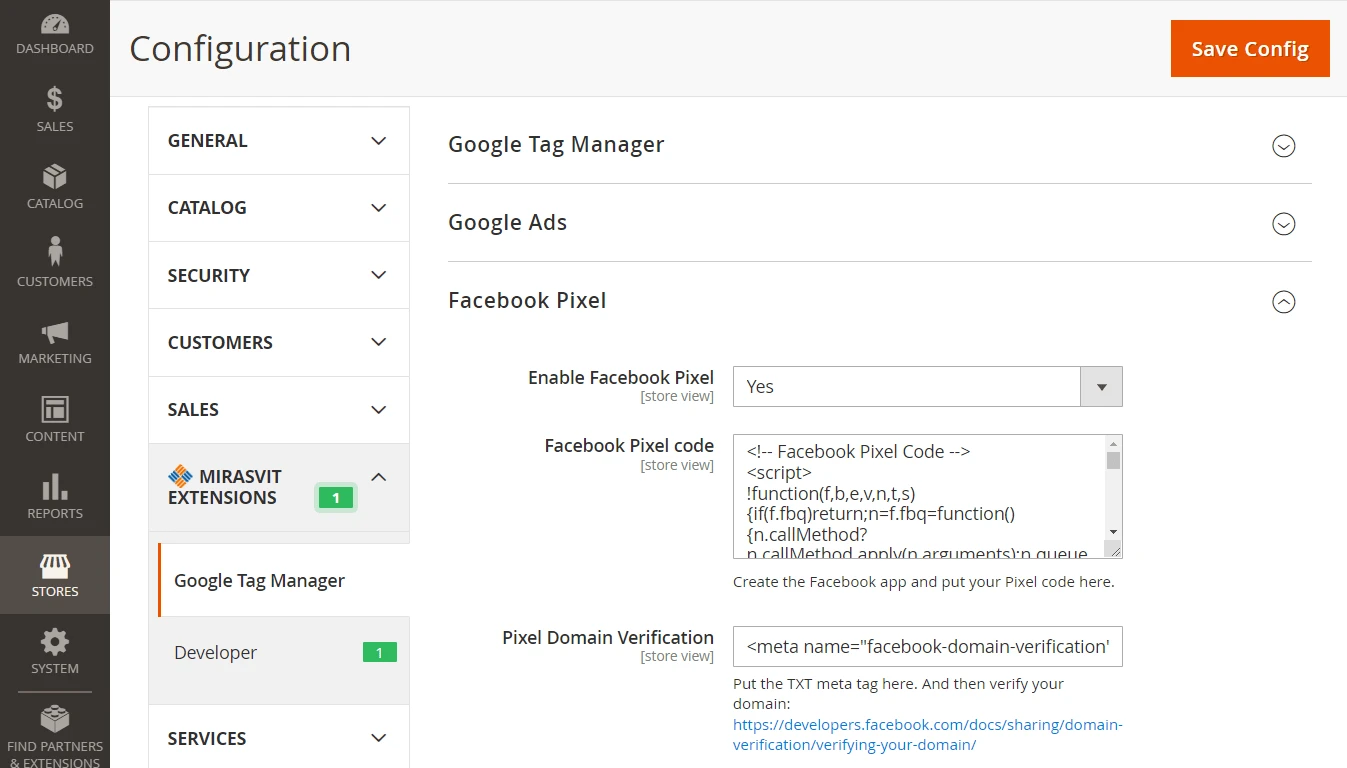Expand the Google Ads section
Viewport: 1347px width, 768px height.
(1283, 224)
